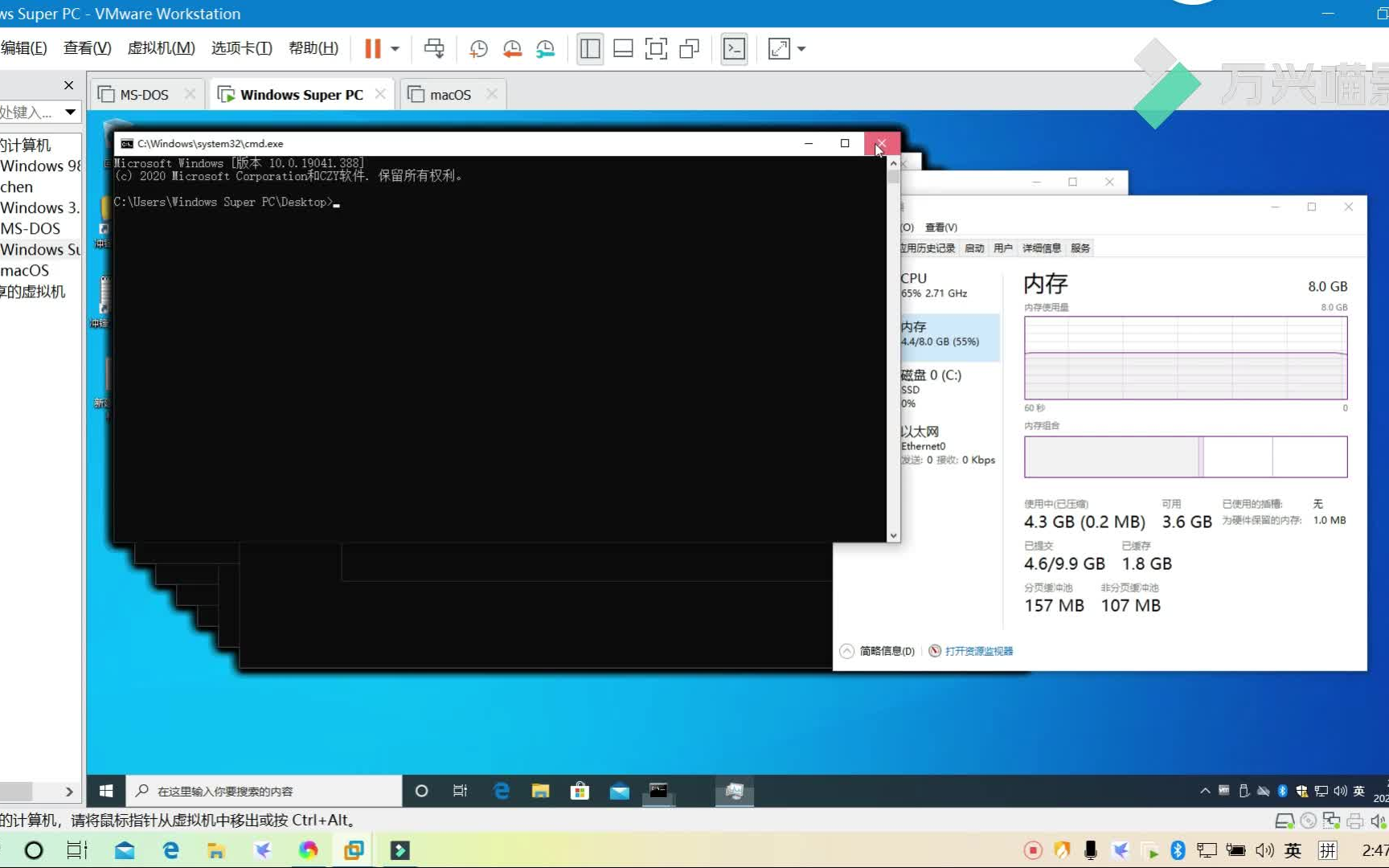Viewport: 1389px width, 868px height.
Task: Open Edge from the guest taskbar
Action: coord(502,791)
